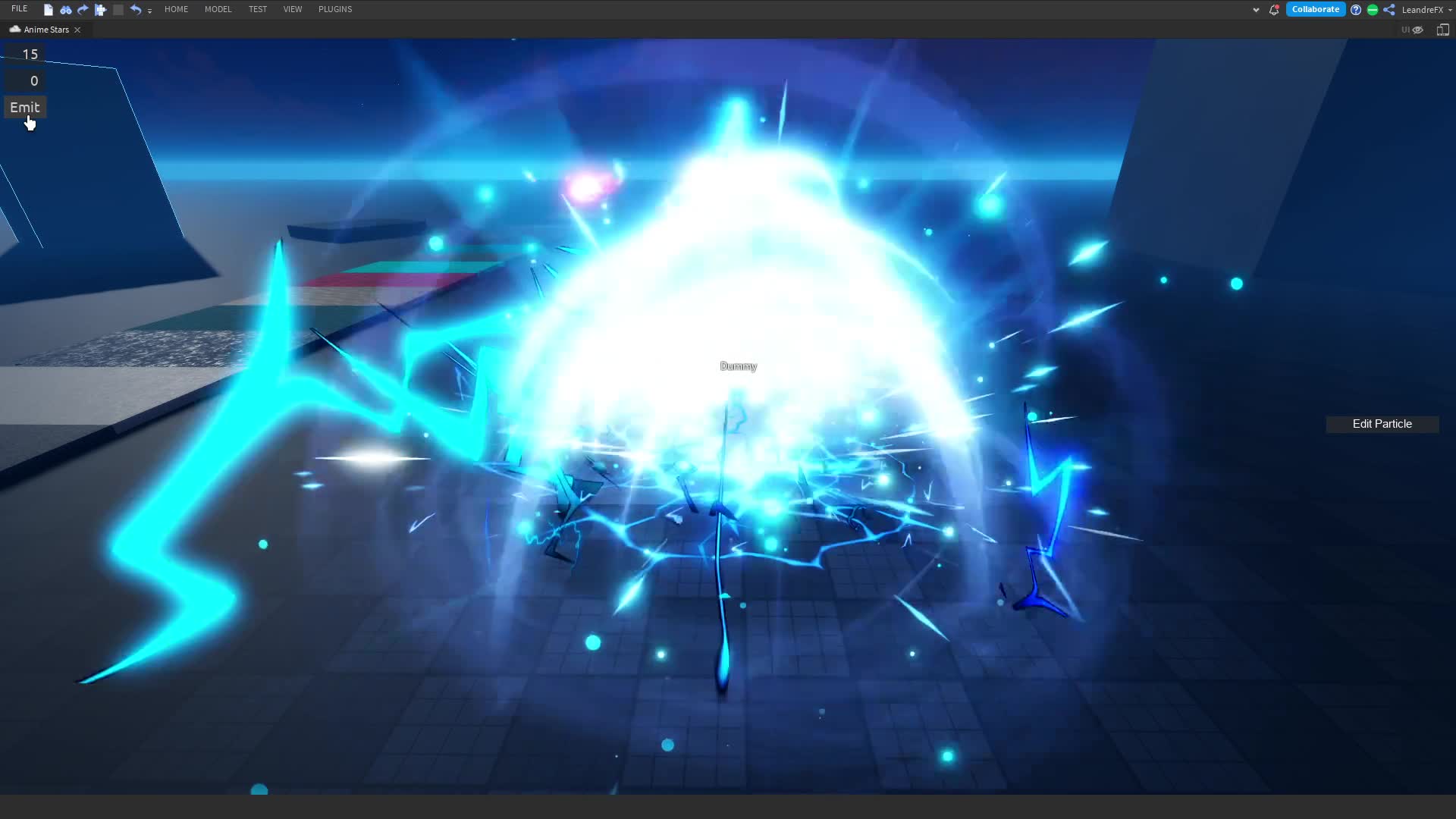Click the green status circle icon
This screenshot has width=1456, height=819.
click(x=1373, y=10)
